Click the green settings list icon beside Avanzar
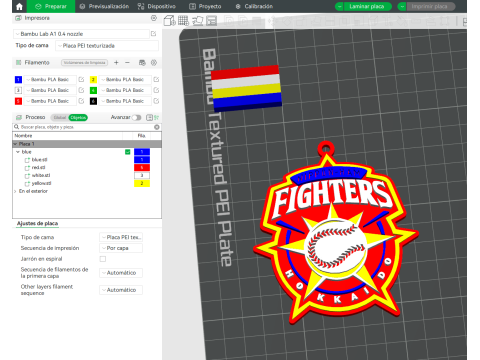The width and height of the screenshot is (480, 360). [156, 117]
